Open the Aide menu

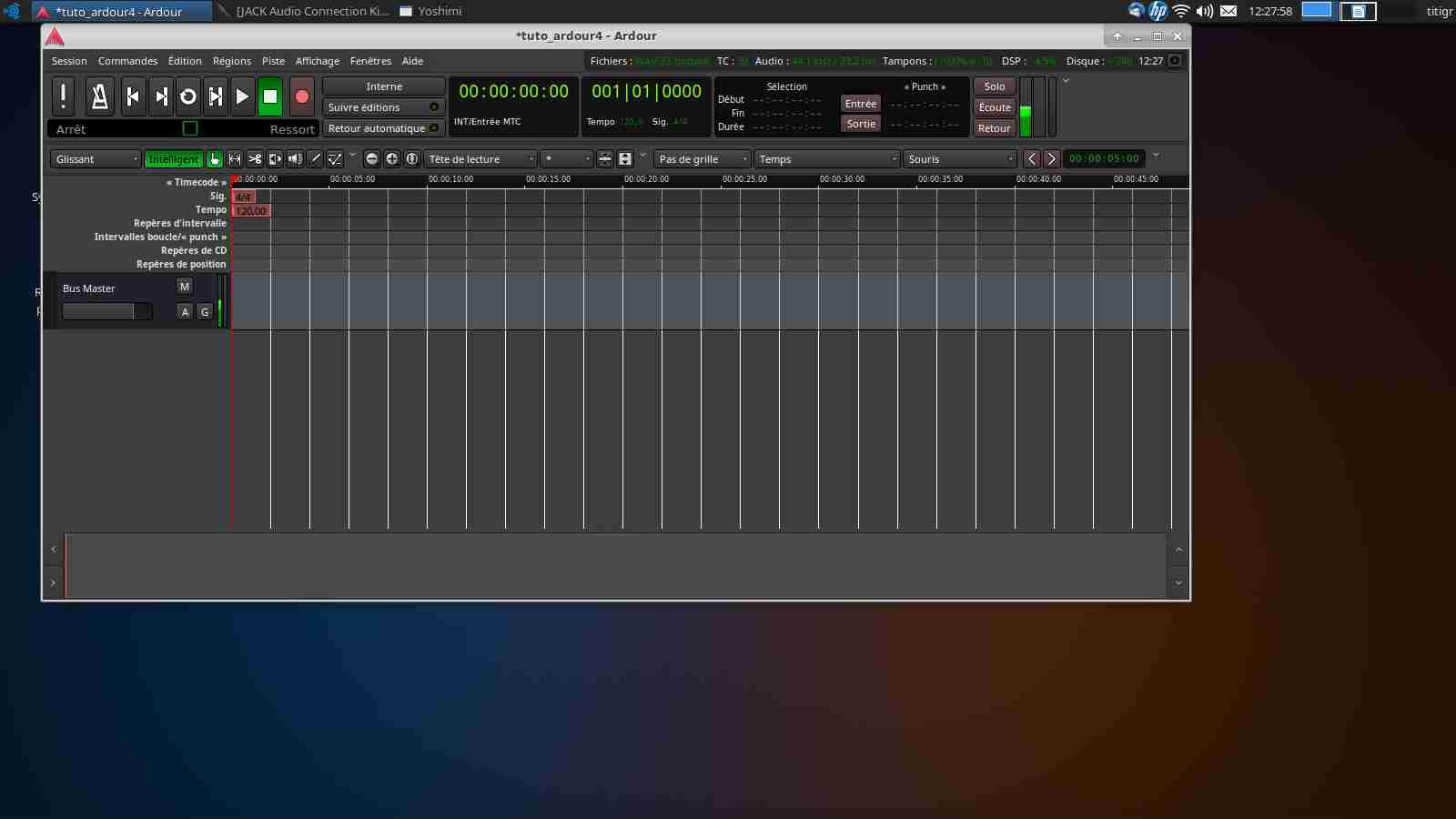tap(412, 61)
